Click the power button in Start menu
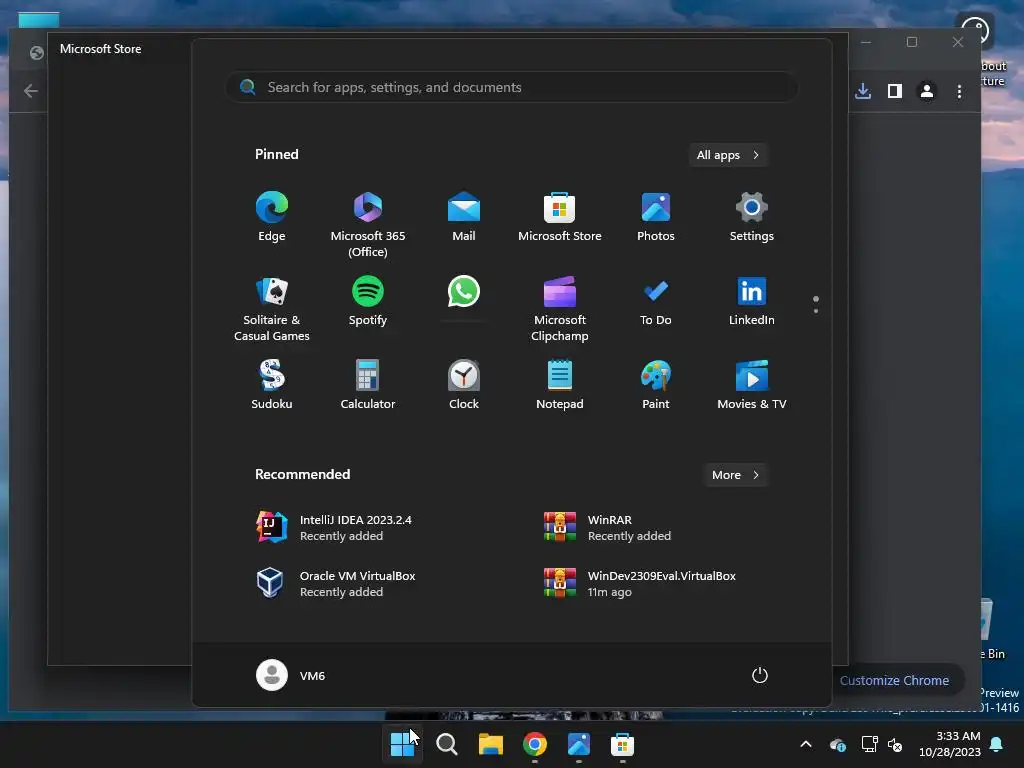The width and height of the screenshot is (1024, 768). pos(760,675)
